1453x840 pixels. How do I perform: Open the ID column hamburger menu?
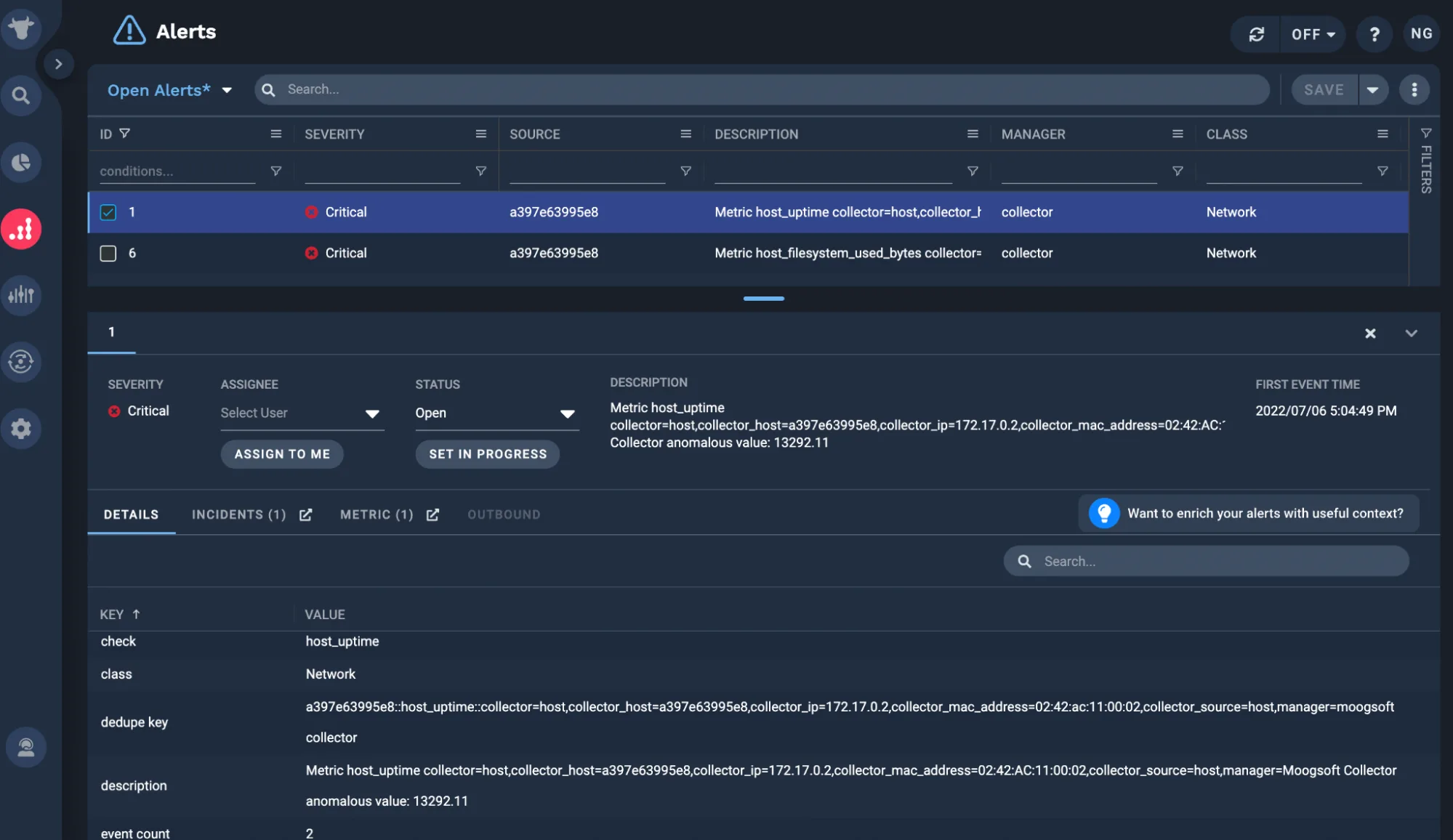tap(276, 134)
